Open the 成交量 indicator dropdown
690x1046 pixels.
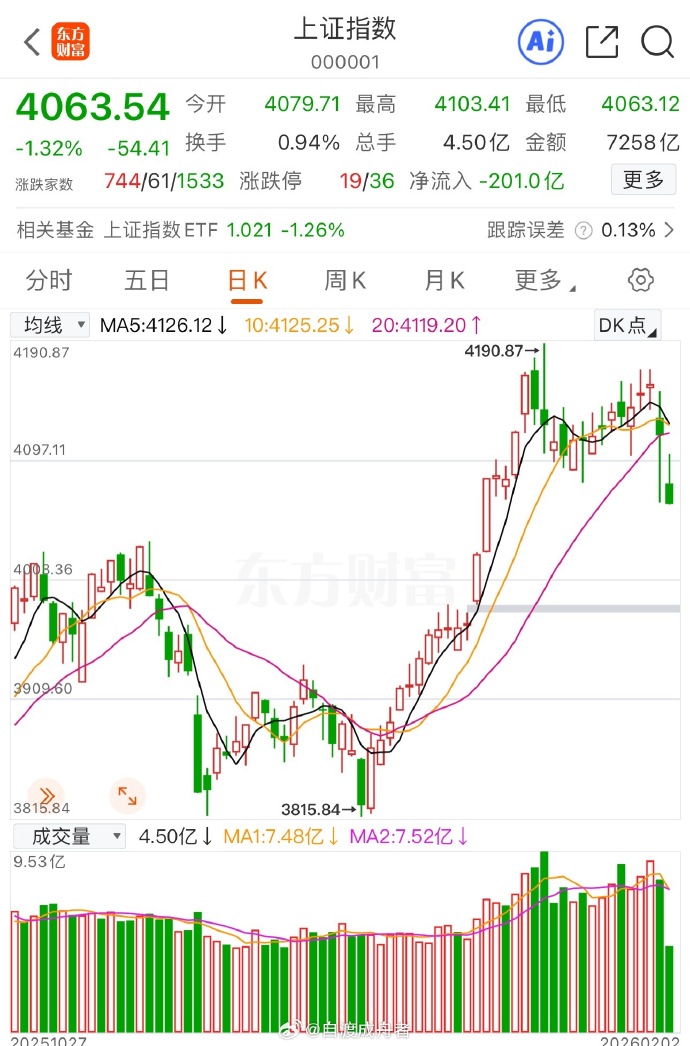(x=68, y=836)
